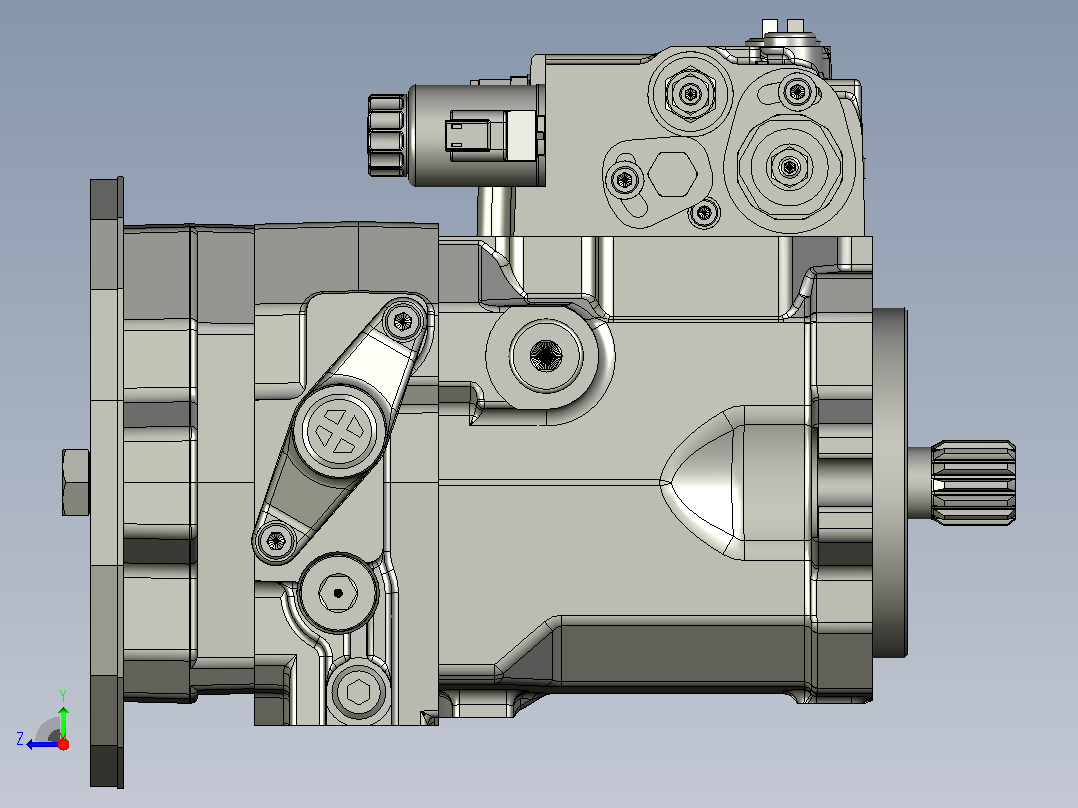
Task: Click the blue Z axis arrow of the triad
Action: coord(41,745)
